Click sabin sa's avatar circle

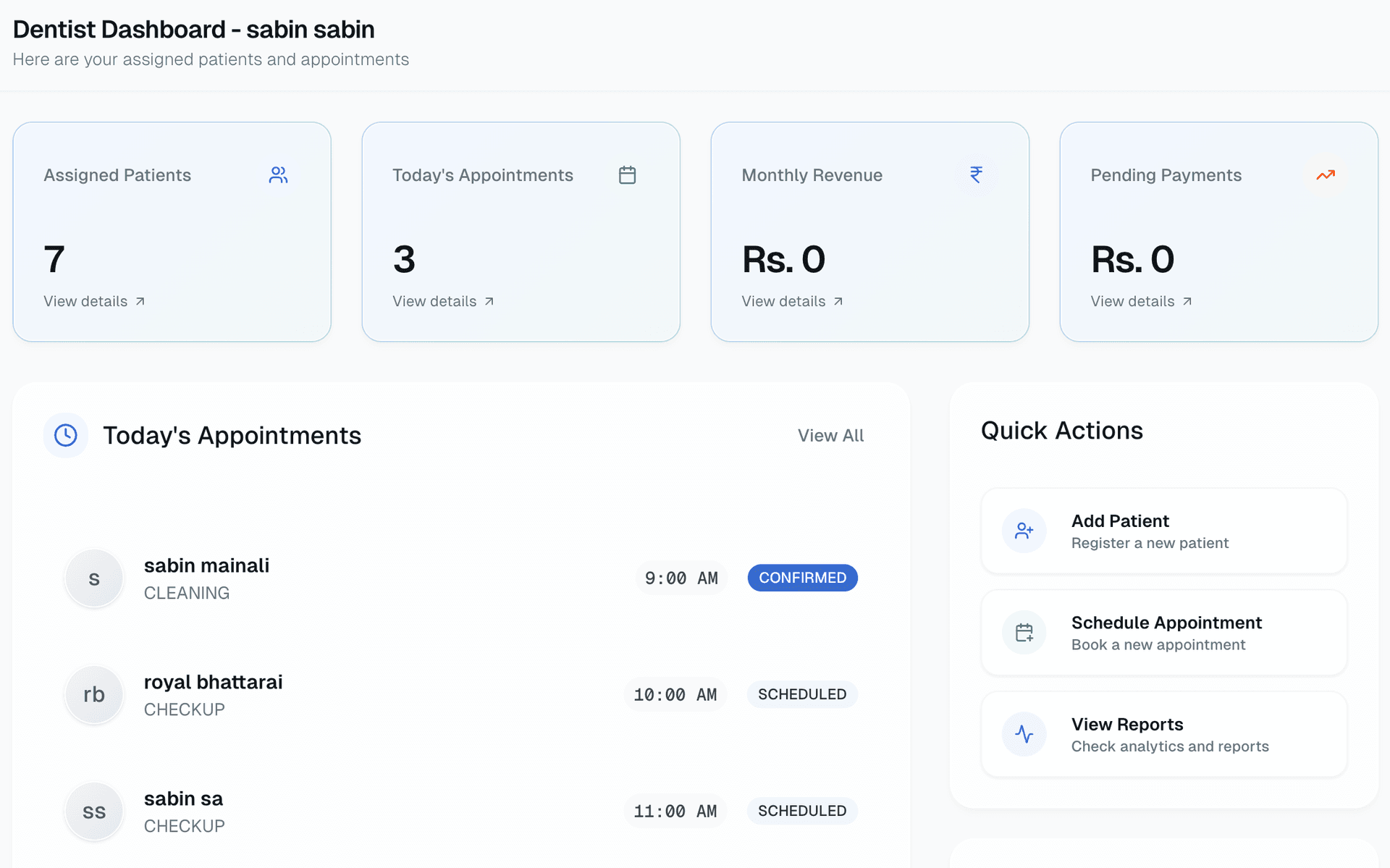tap(93, 811)
